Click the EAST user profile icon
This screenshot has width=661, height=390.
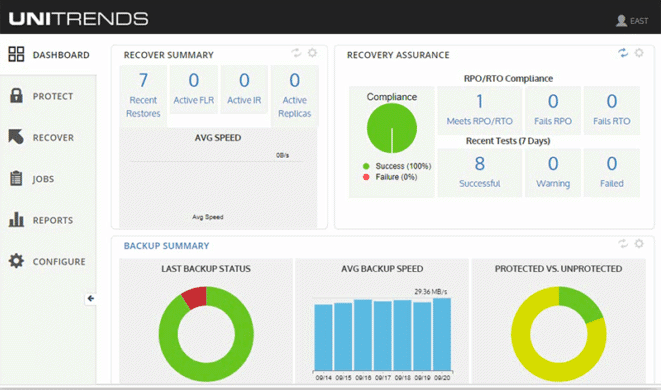(x=621, y=21)
